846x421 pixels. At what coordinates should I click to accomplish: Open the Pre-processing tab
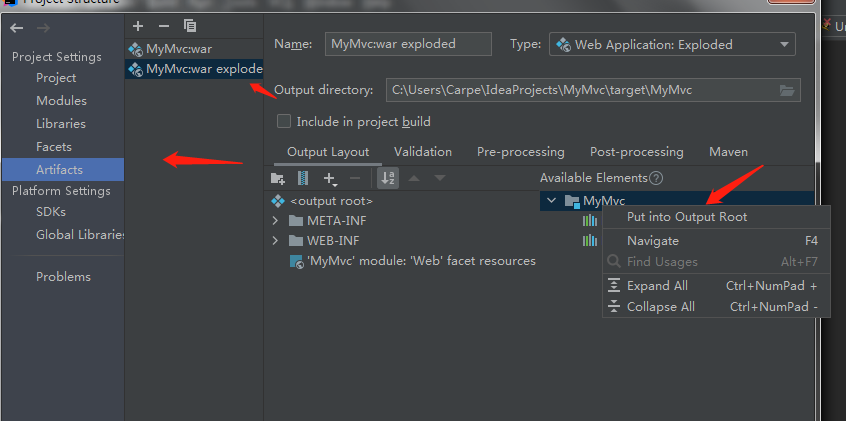click(x=521, y=152)
